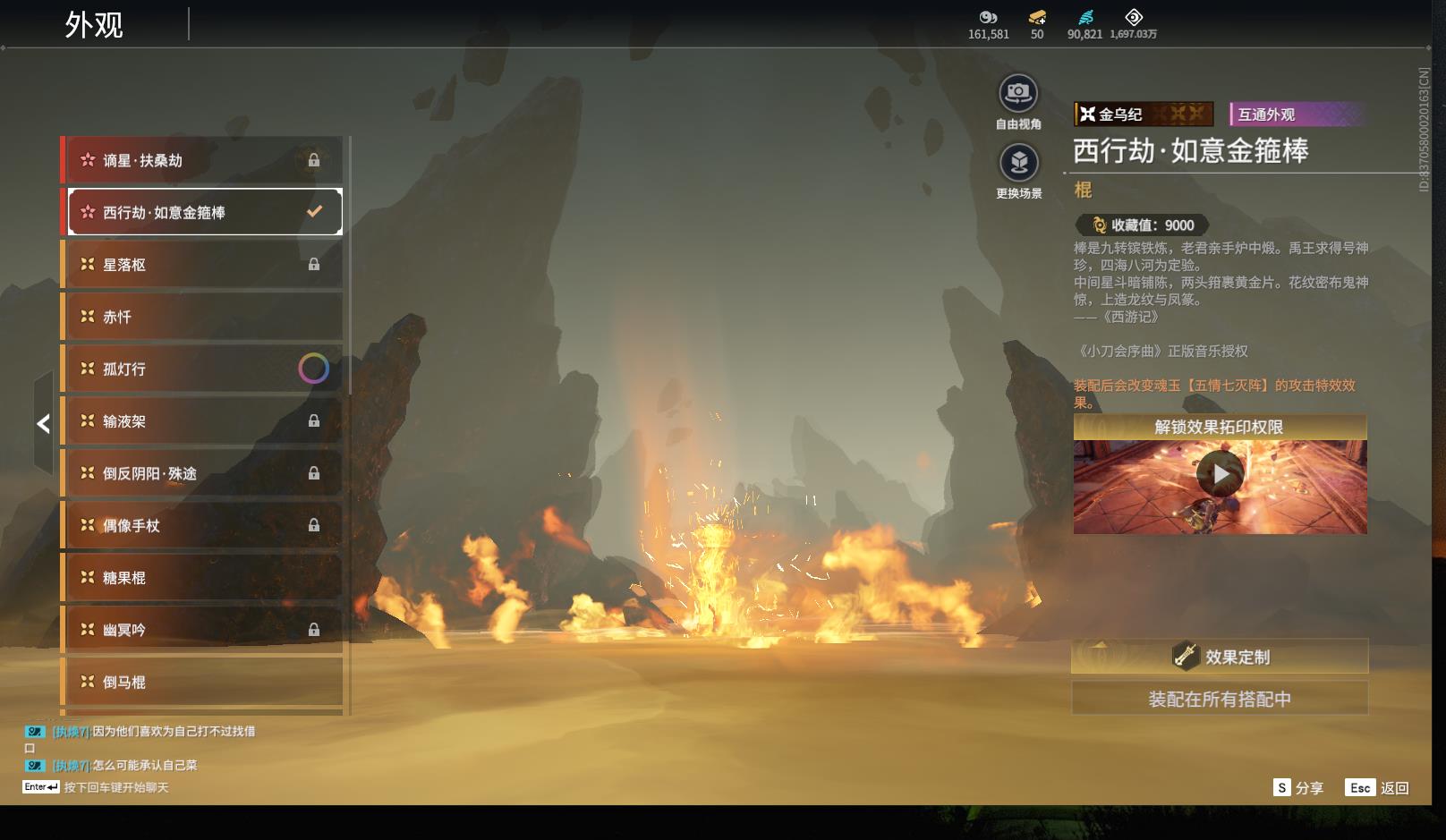
Task: Click the chat message 怎么可能承认自己菜
Action: coord(145,765)
